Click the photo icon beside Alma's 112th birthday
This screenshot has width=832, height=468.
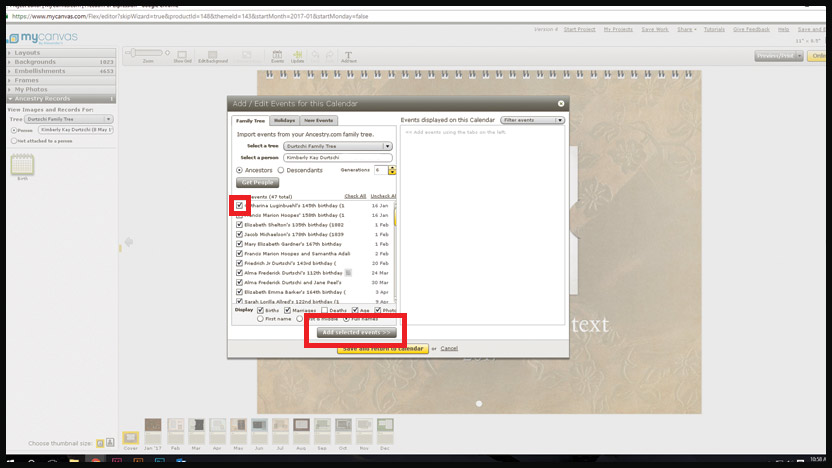[348, 273]
